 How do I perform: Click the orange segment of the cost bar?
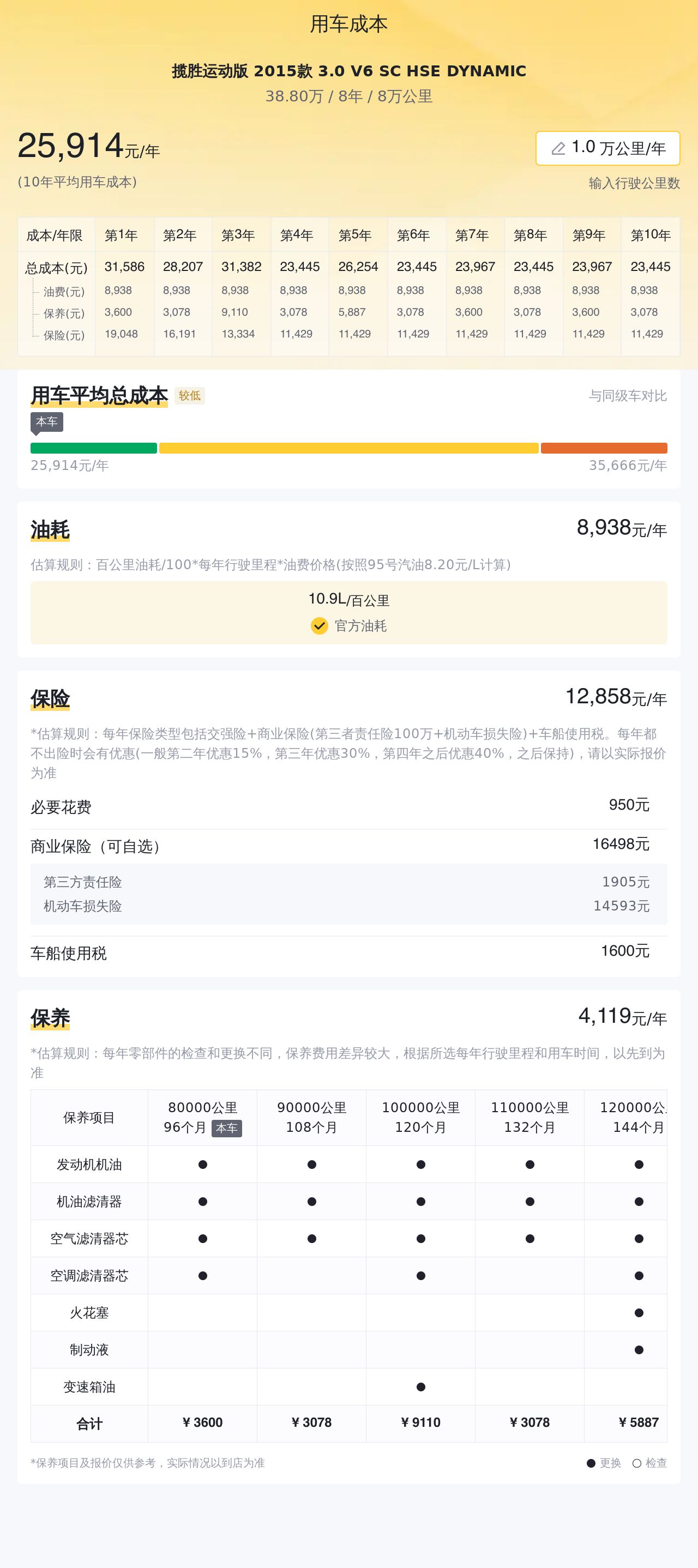(604, 448)
